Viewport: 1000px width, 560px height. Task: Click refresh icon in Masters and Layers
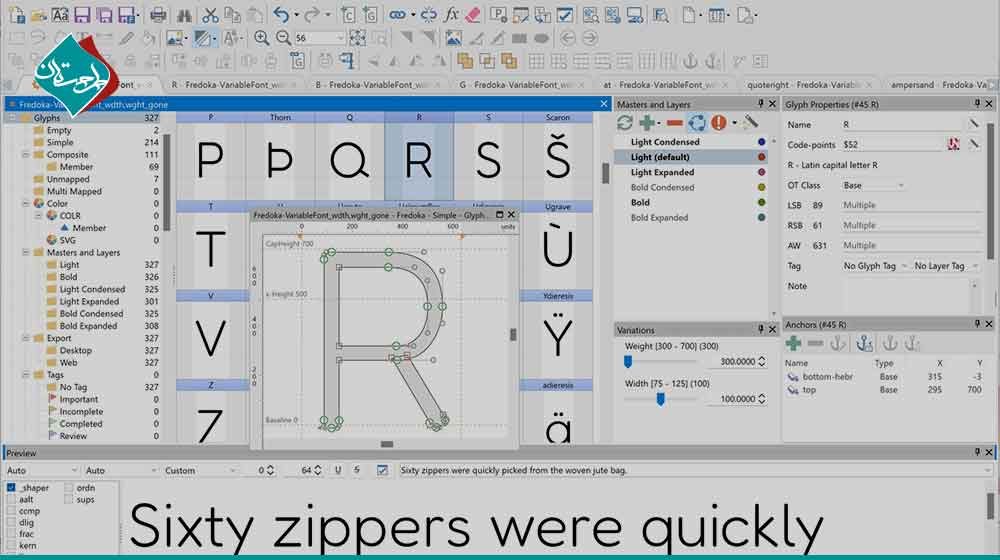[624, 122]
